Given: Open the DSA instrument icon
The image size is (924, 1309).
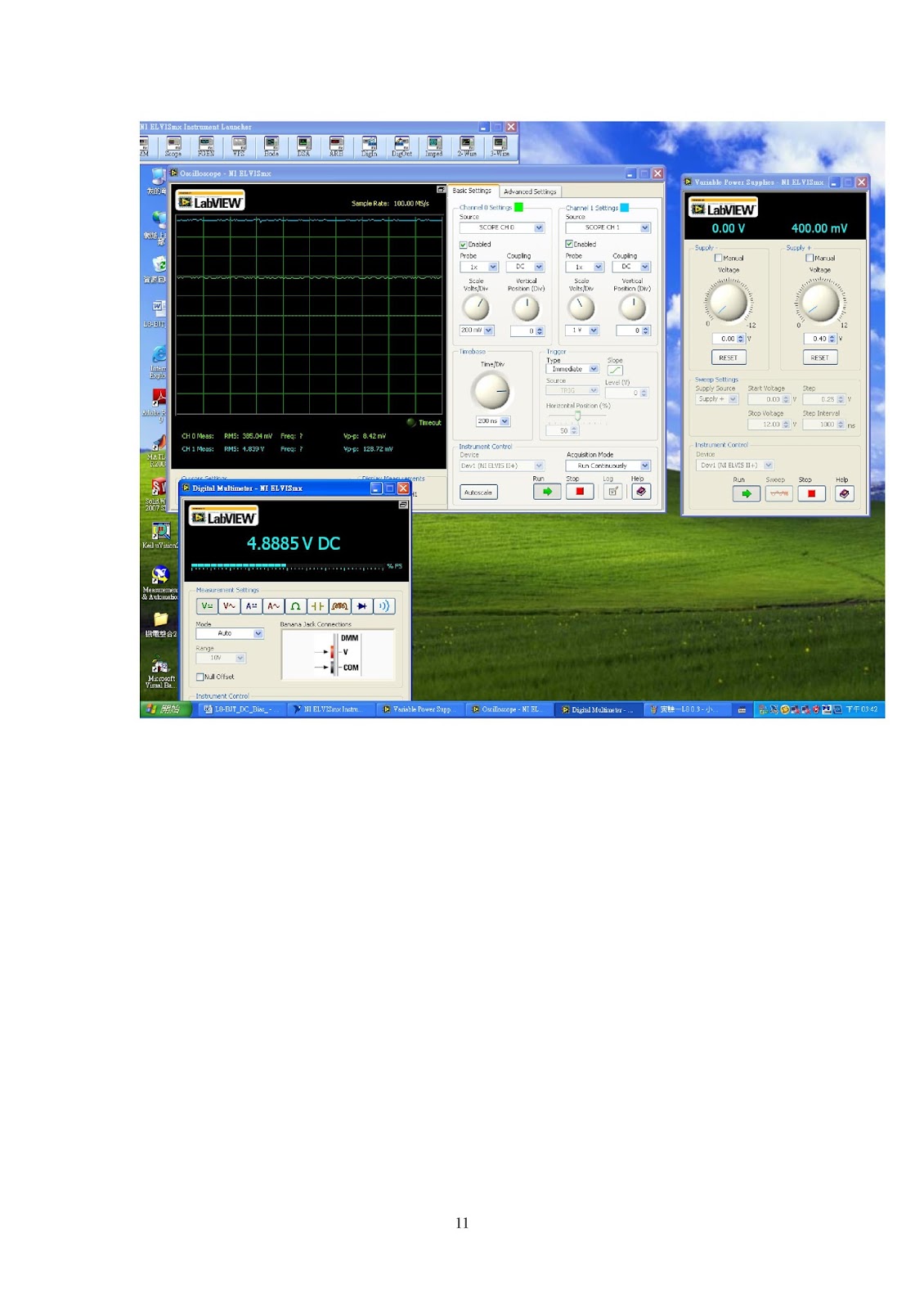Looking at the screenshot, I should pos(303,146).
